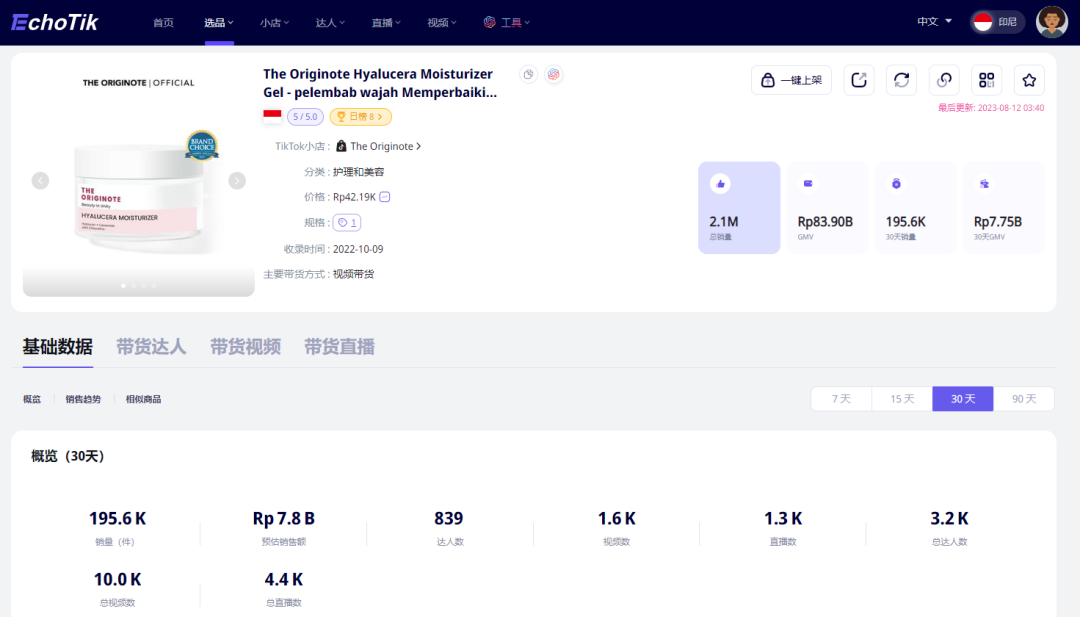Select the 90 天 time range
This screenshot has height=617, width=1080.
[x=1024, y=399]
